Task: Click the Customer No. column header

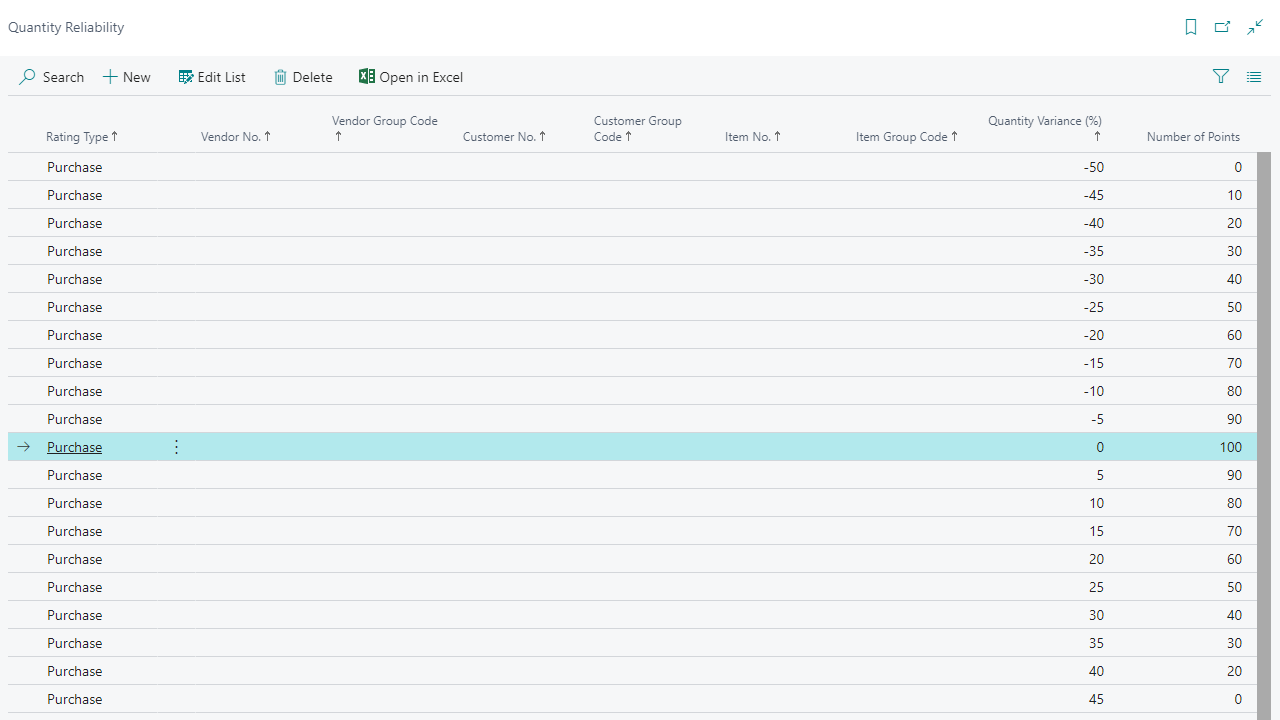Action: tap(504, 137)
